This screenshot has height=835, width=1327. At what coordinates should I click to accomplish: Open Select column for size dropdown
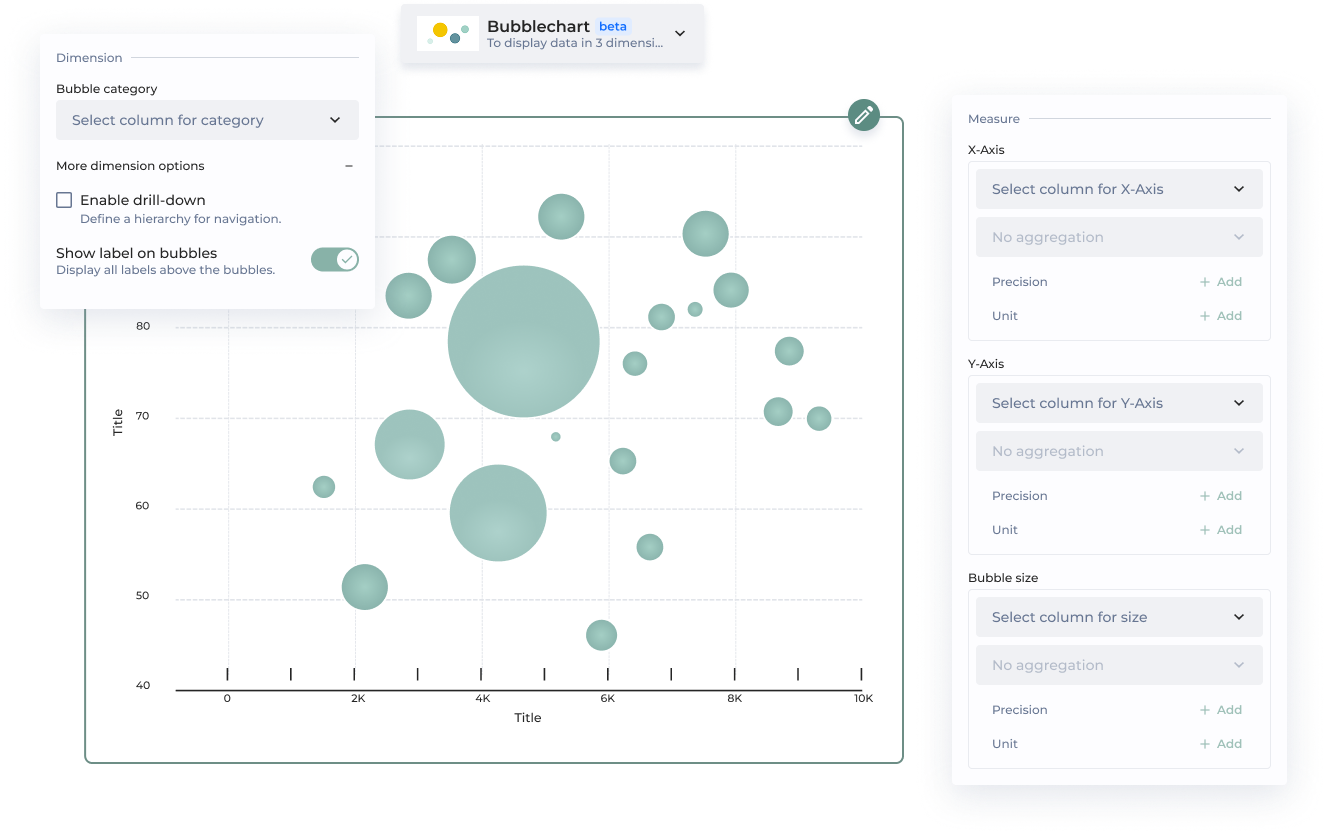[x=1118, y=617]
